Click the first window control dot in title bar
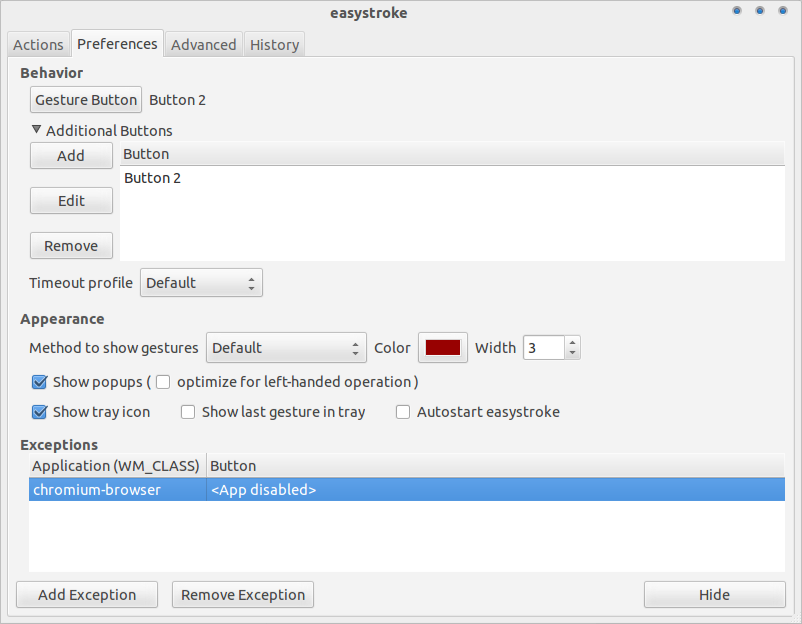The image size is (802, 624). click(737, 11)
